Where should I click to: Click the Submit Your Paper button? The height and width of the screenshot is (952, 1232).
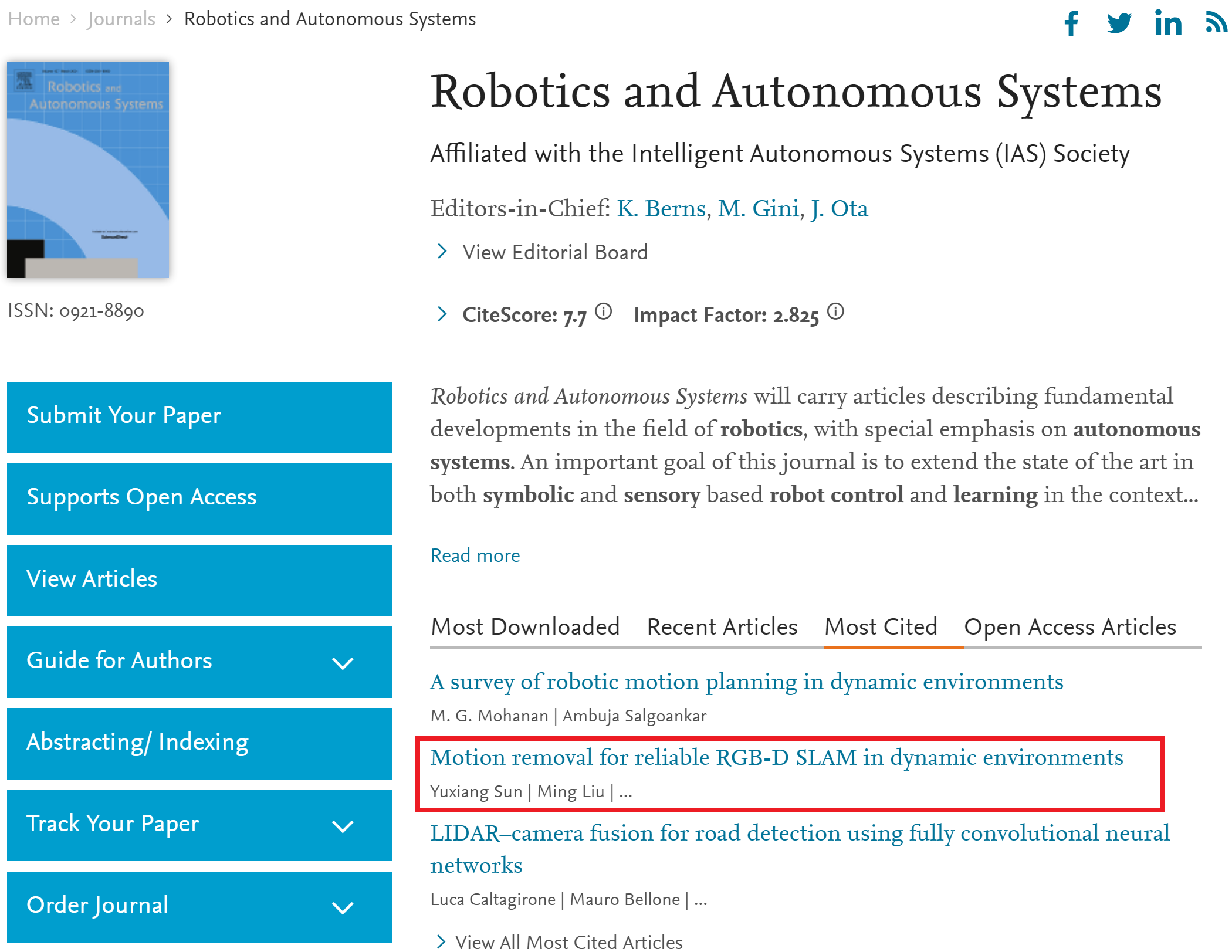click(x=199, y=417)
